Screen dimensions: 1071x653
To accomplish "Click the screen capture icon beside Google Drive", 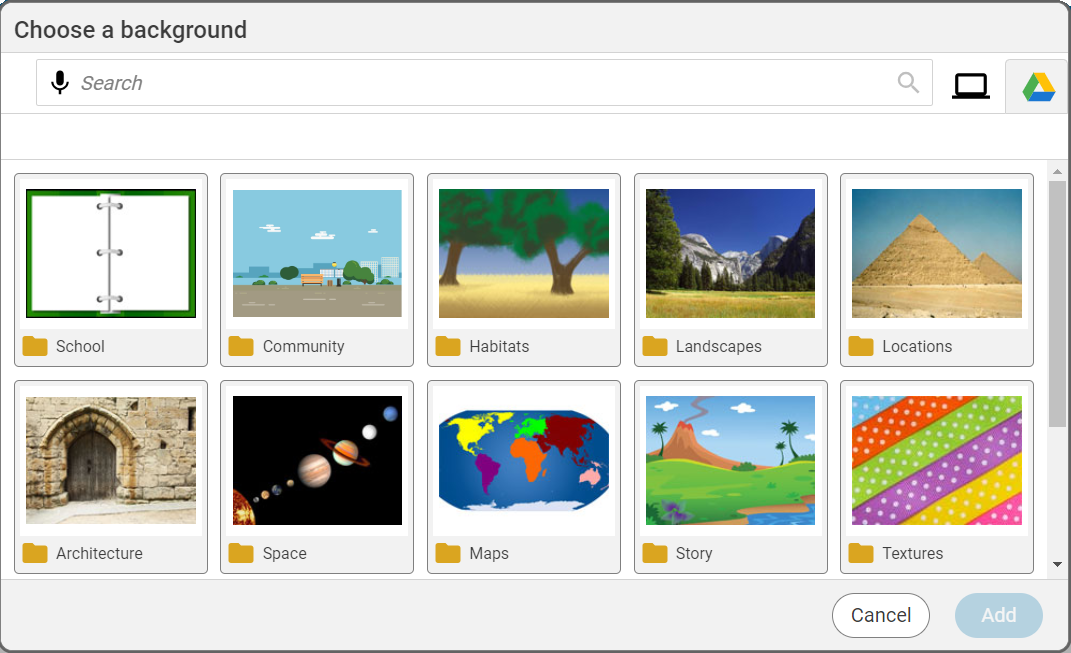I will click(x=970, y=86).
